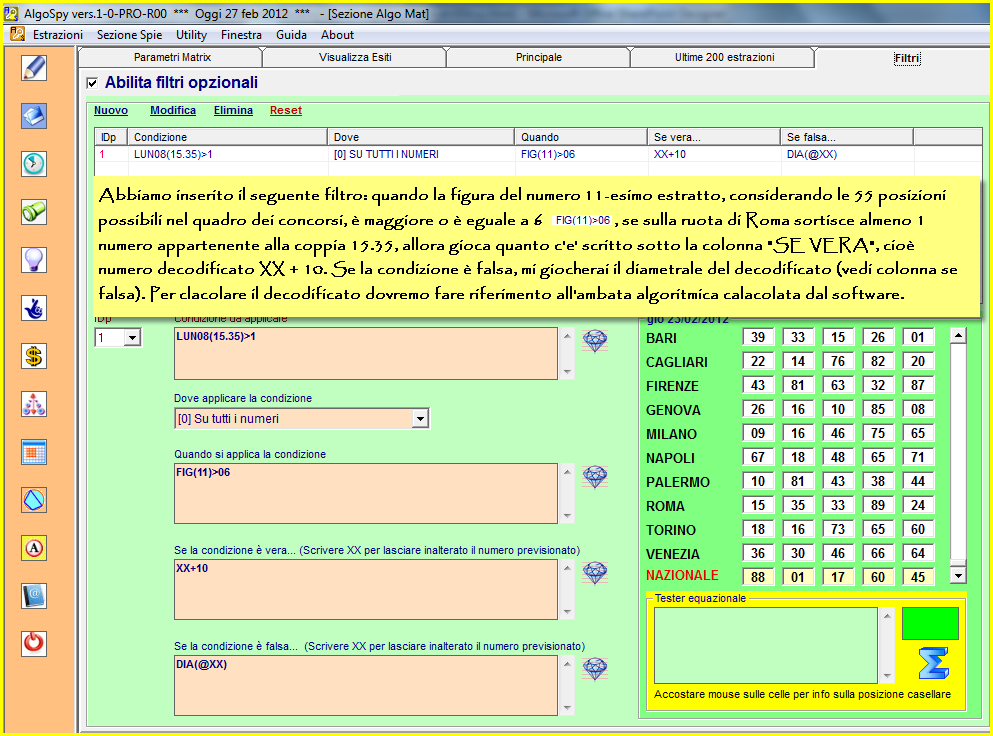Screen dimensions: 993x736
Task: Click the extractions list scrollbar down arrow
Action: pos(958,576)
